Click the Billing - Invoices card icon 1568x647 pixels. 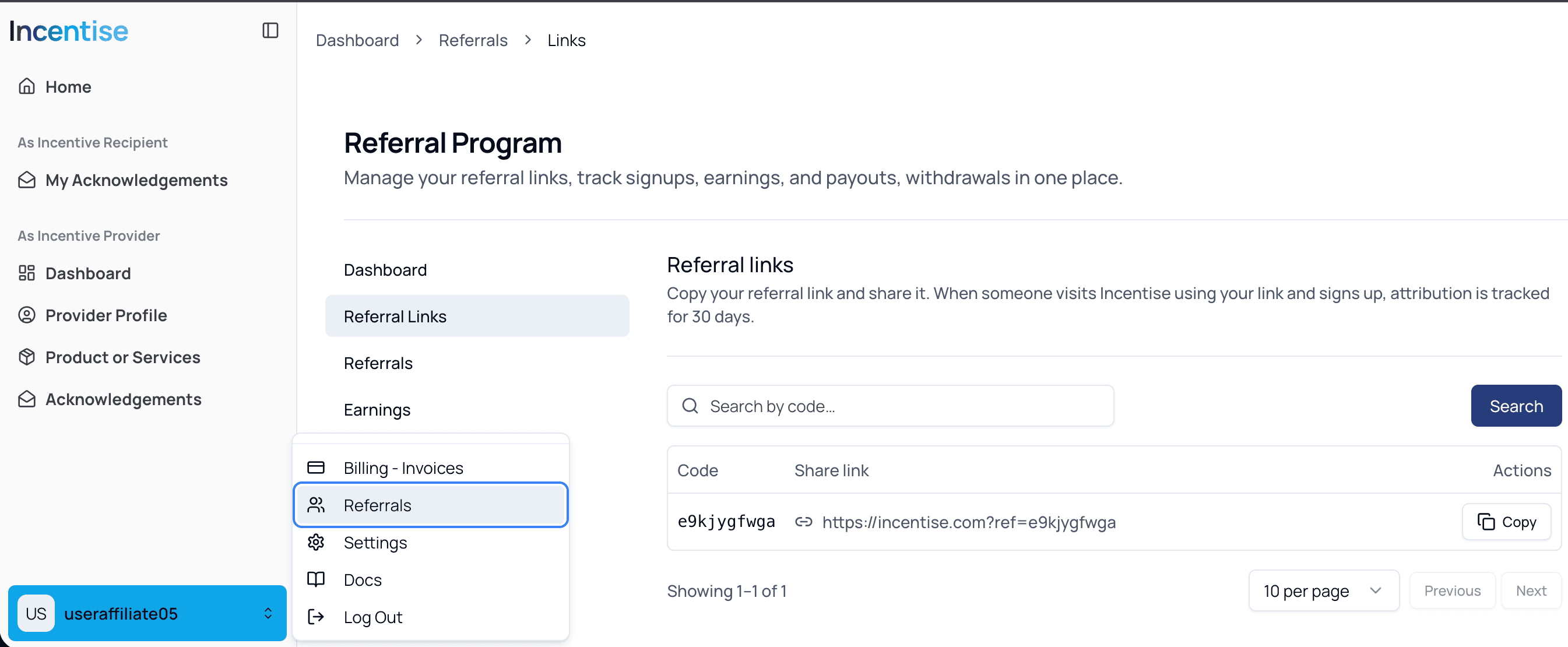click(316, 467)
